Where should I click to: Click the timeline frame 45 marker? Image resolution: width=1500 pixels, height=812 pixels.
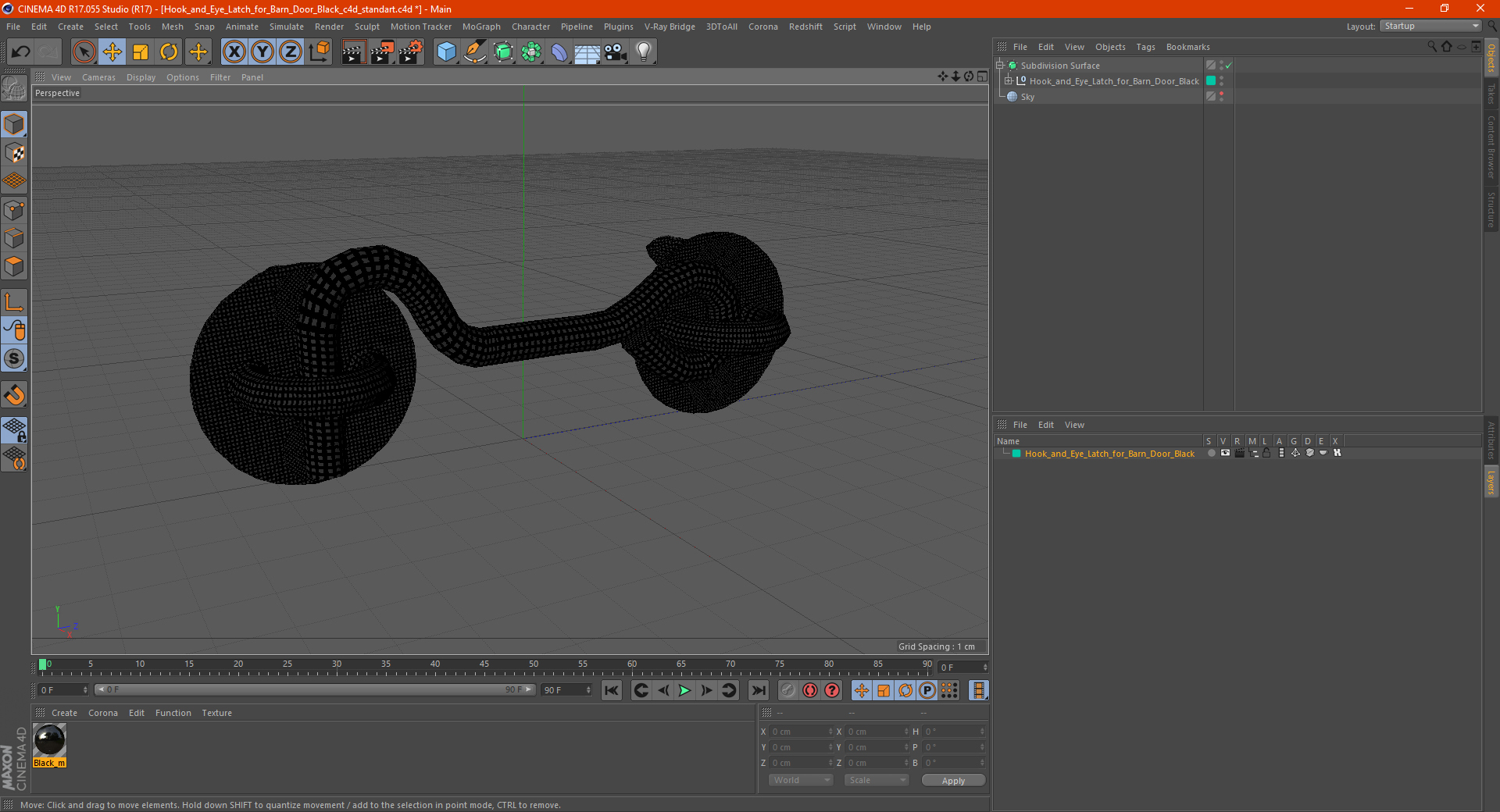484,665
